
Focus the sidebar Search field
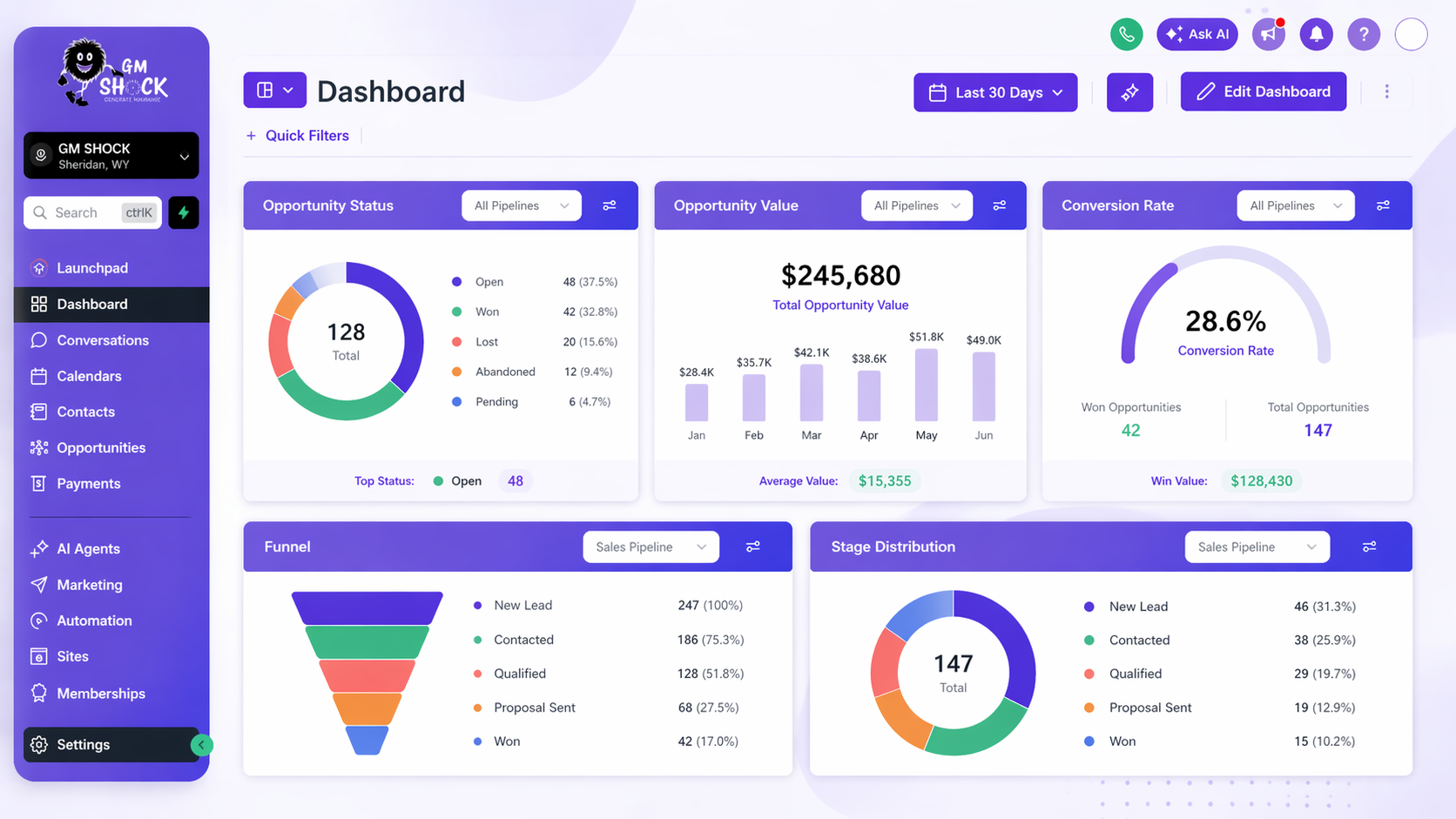(x=92, y=212)
